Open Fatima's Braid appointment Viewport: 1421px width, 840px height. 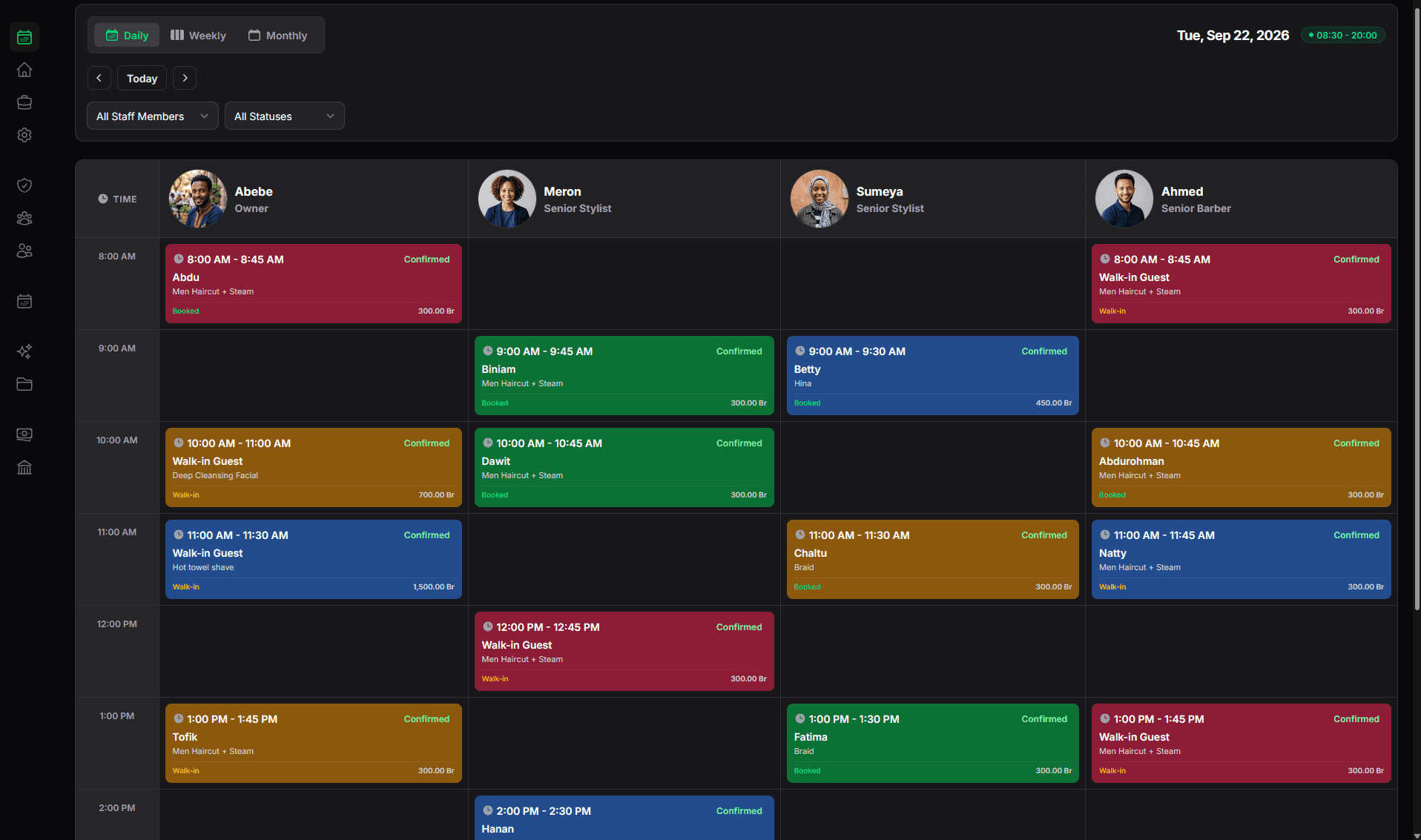933,743
